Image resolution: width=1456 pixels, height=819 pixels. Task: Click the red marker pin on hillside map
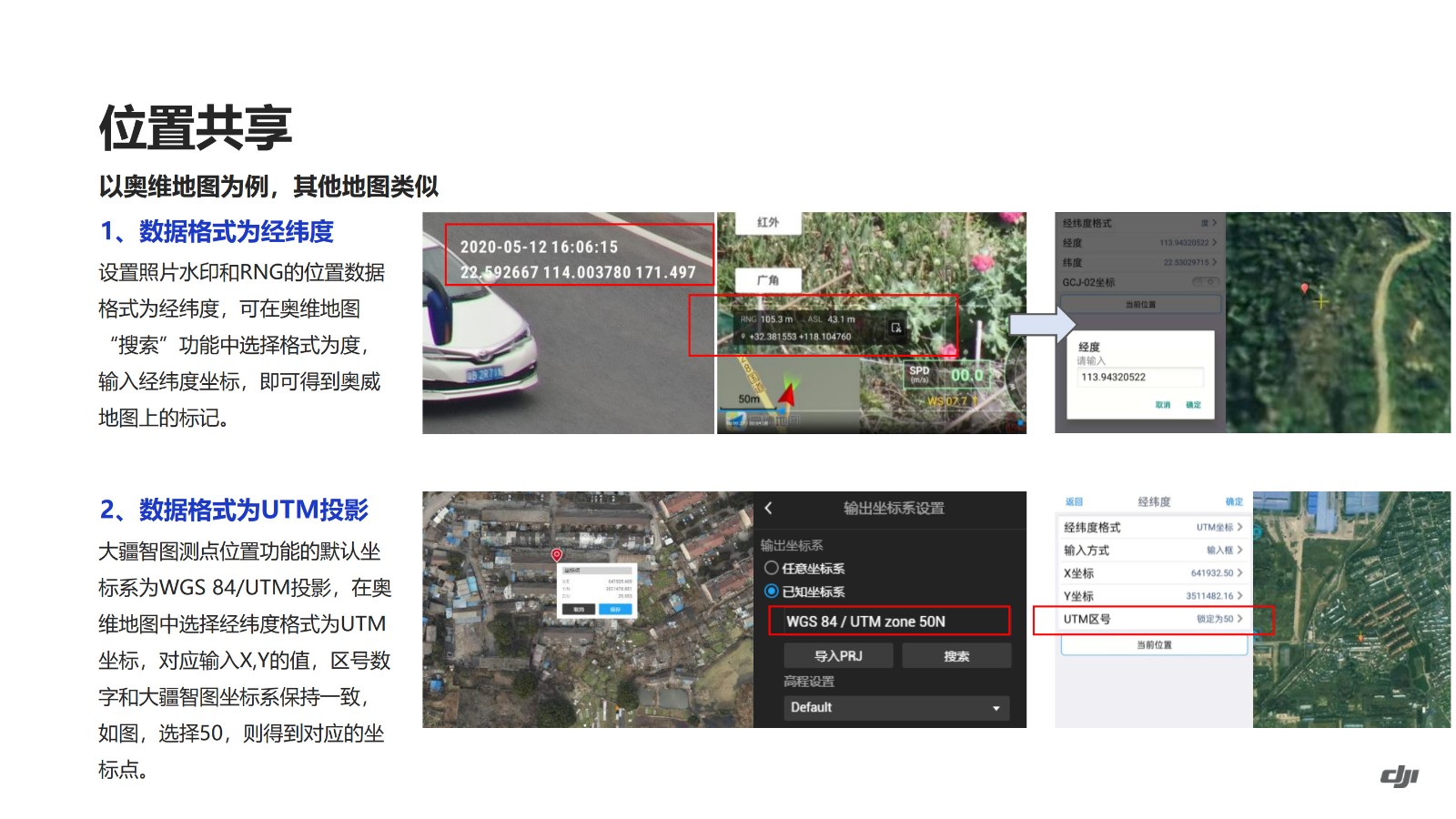tap(1304, 288)
